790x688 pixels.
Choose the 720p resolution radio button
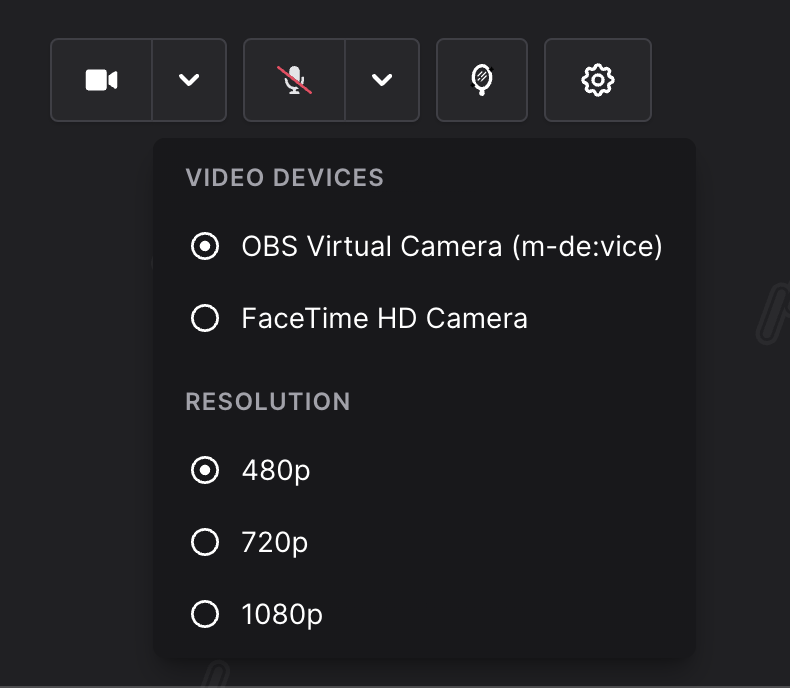pos(205,542)
